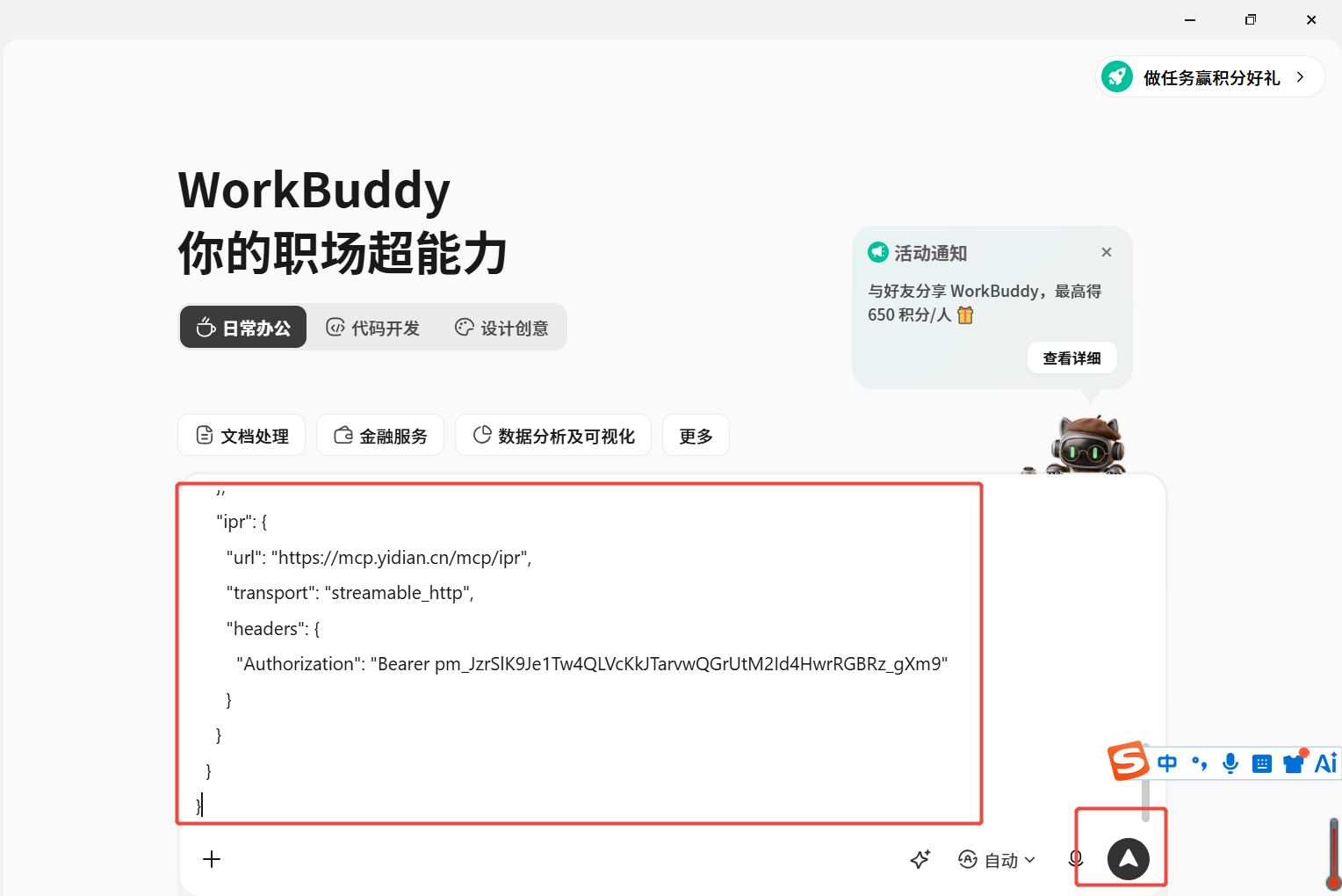Select the 金融服务 category chip
The image size is (1342, 896).
point(380,436)
